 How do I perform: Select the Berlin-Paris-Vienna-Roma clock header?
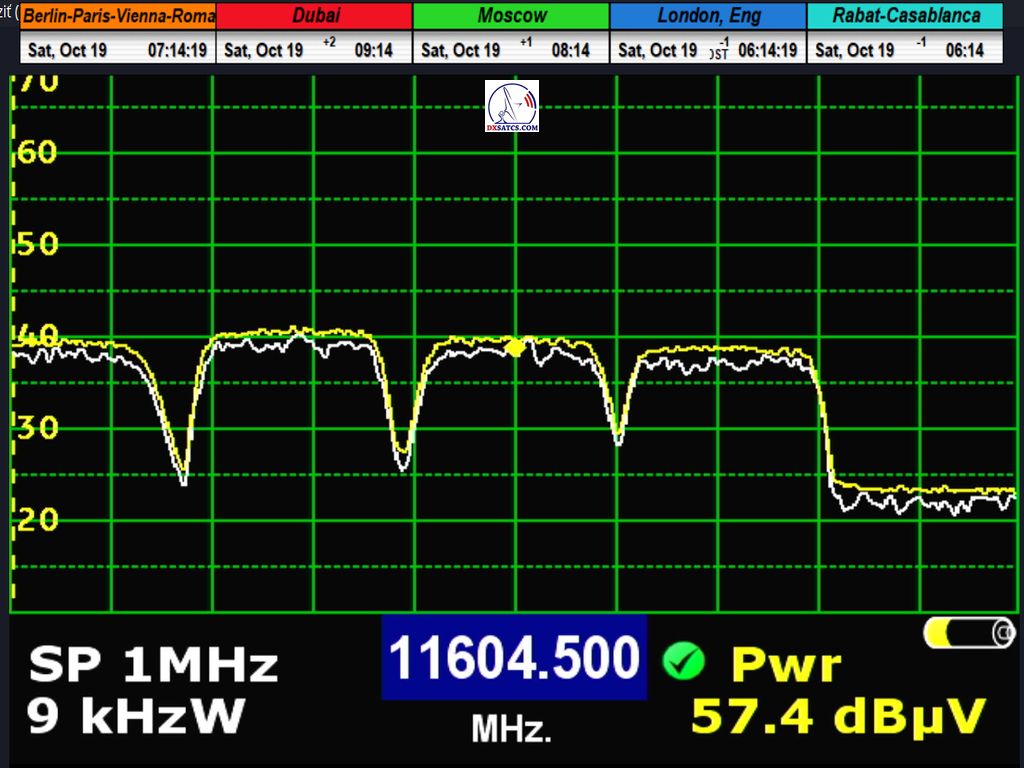(118, 16)
